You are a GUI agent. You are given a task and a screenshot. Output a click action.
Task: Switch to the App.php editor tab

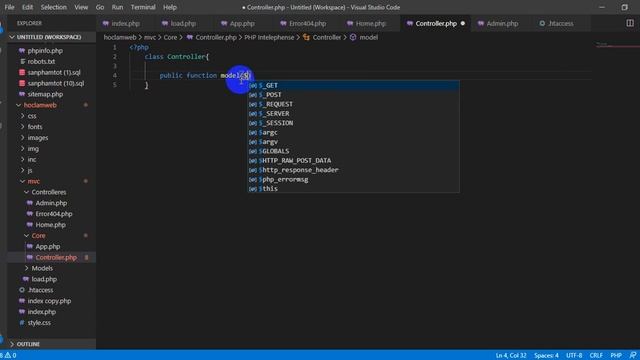(242, 24)
